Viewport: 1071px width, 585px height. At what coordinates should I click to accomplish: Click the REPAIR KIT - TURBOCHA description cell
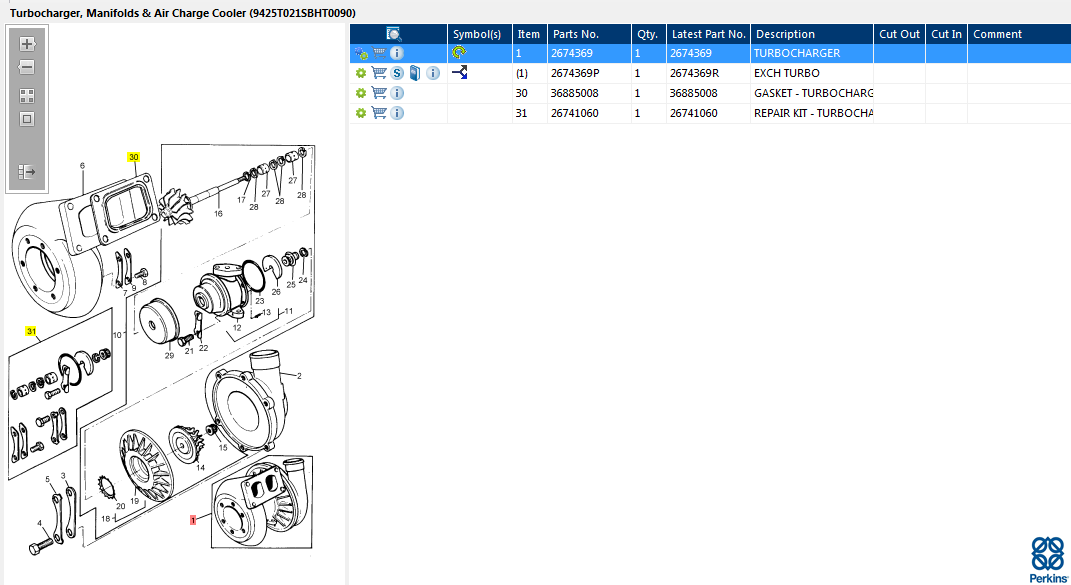pos(813,113)
